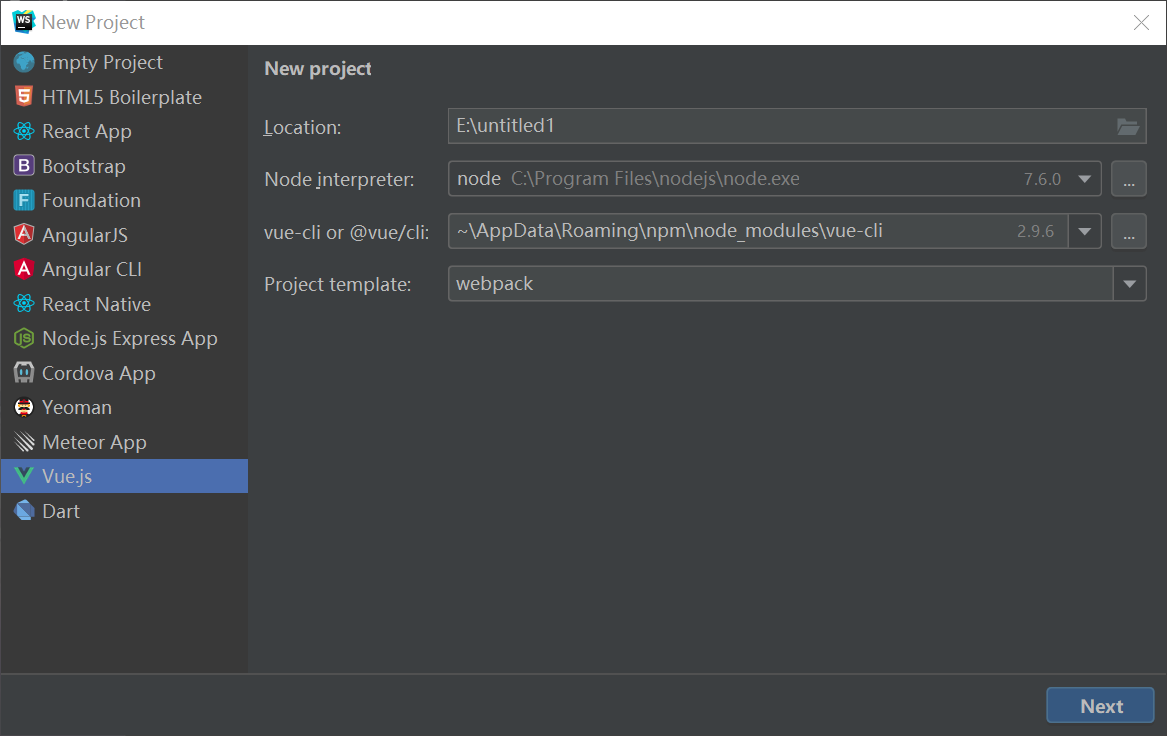
Task: Click the Location label
Action: [x=302, y=127]
